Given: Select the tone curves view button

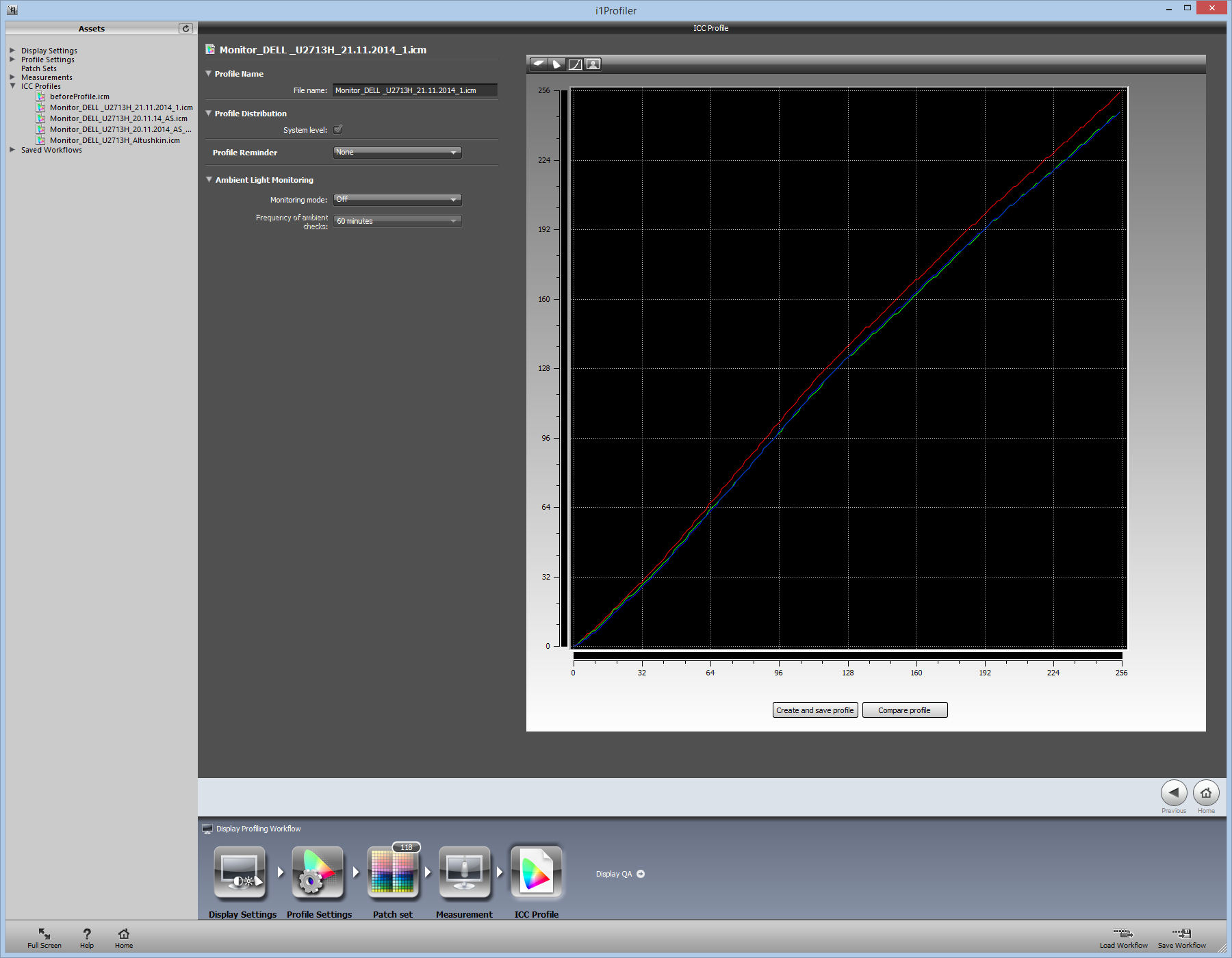Looking at the screenshot, I should point(575,64).
